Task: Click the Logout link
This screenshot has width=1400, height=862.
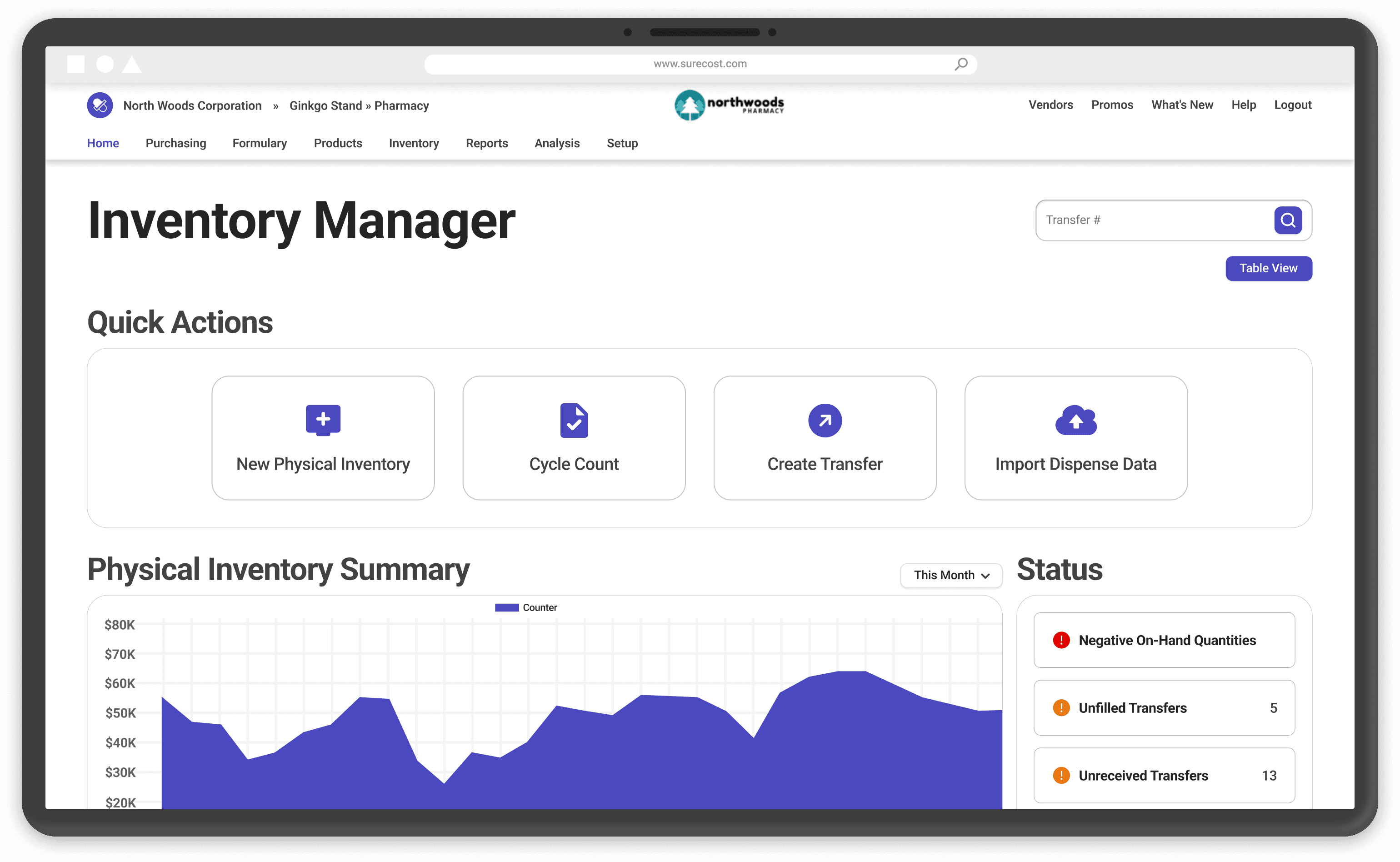Action: 1292,105
